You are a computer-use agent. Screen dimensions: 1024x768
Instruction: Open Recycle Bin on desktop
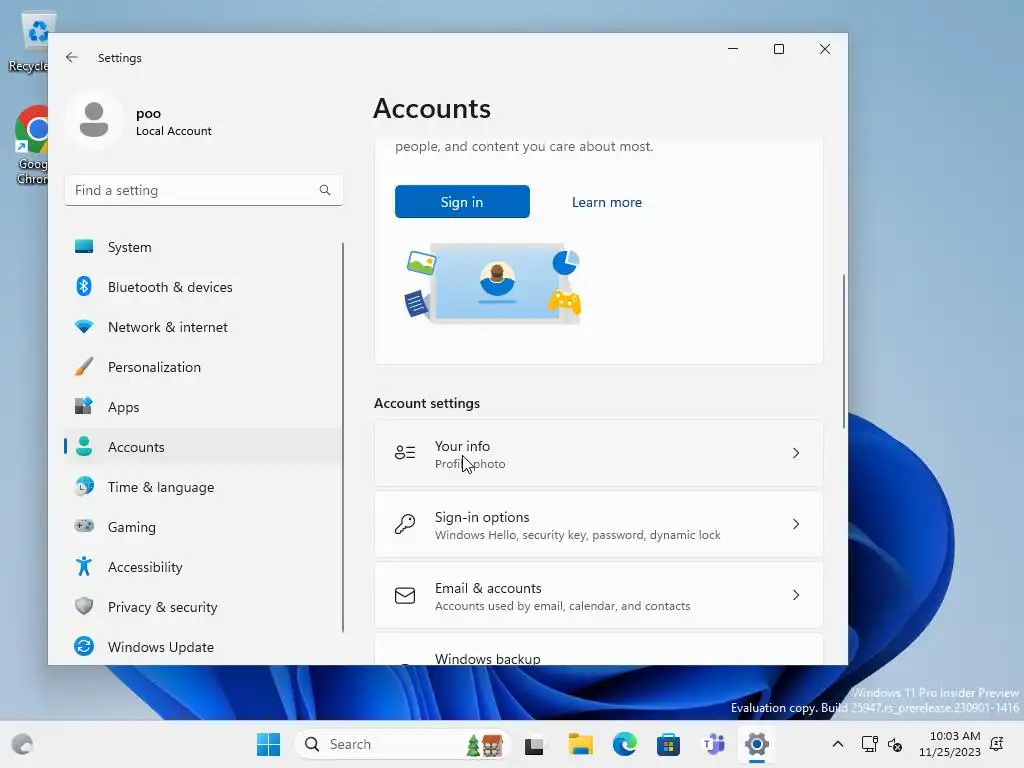[x=29, y=42]
